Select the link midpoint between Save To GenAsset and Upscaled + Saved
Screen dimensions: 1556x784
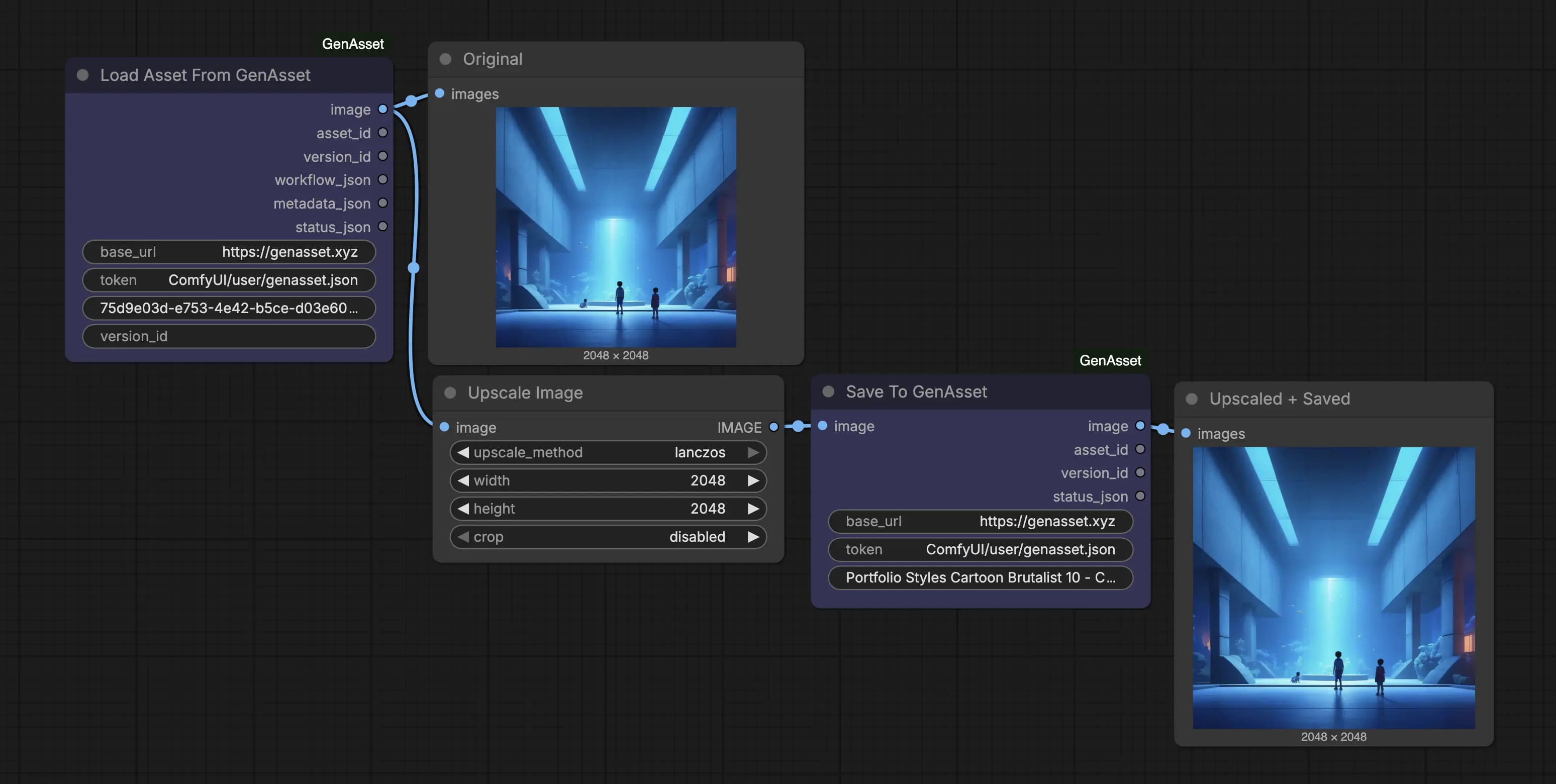coord(1163,430)
